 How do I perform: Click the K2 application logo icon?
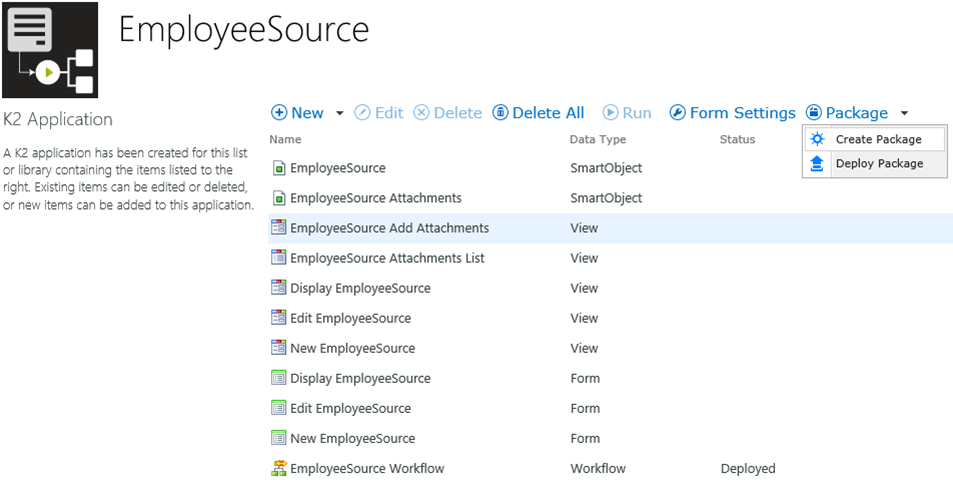coord(50,50)
